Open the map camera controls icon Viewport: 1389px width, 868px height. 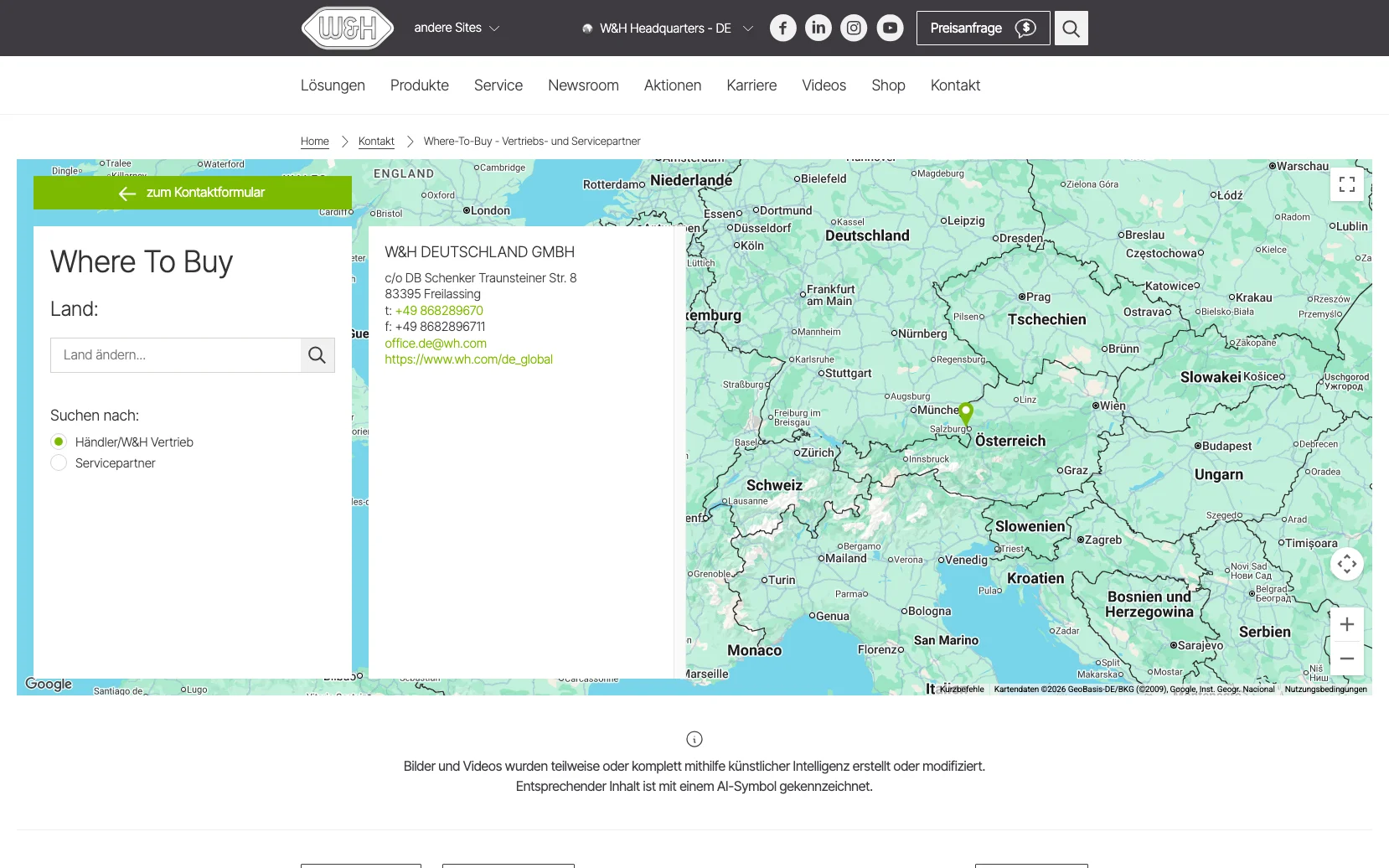pos(1347,564)
